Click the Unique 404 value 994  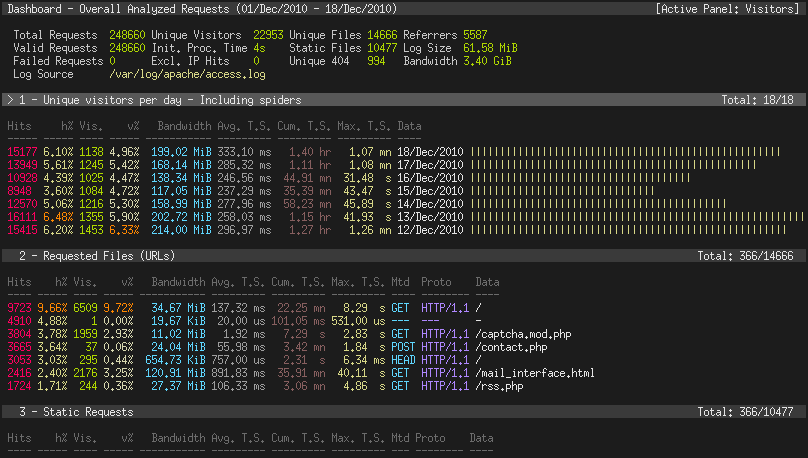(x=376, y=61)
